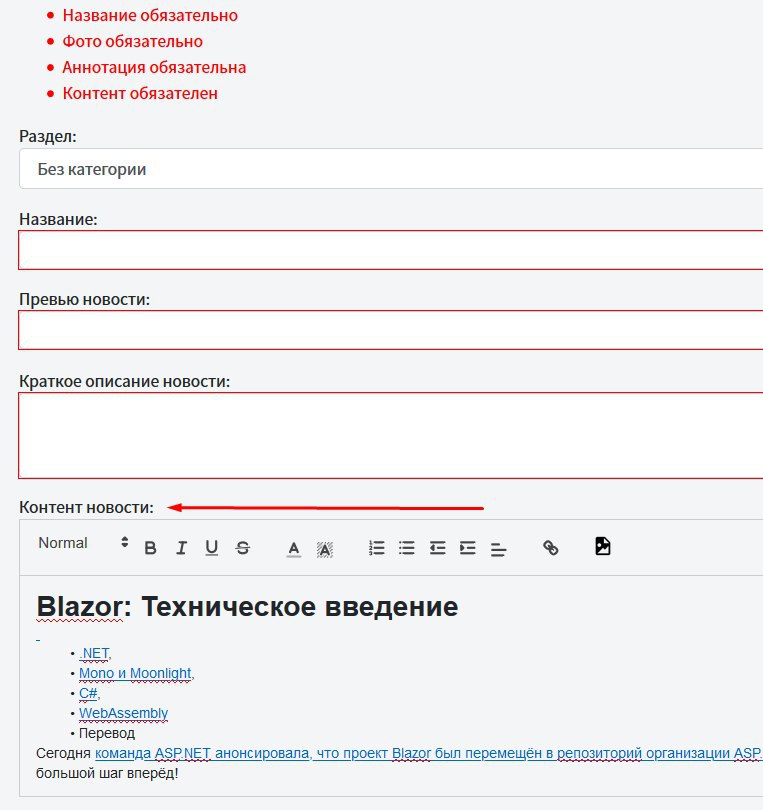Open the Mono и Moonlight link
This screenshot has width=763, height=810.
tap(135, 674)
